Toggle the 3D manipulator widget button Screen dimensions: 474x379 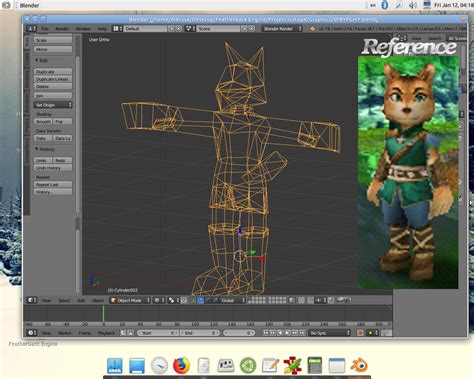[x=193, y=300]
